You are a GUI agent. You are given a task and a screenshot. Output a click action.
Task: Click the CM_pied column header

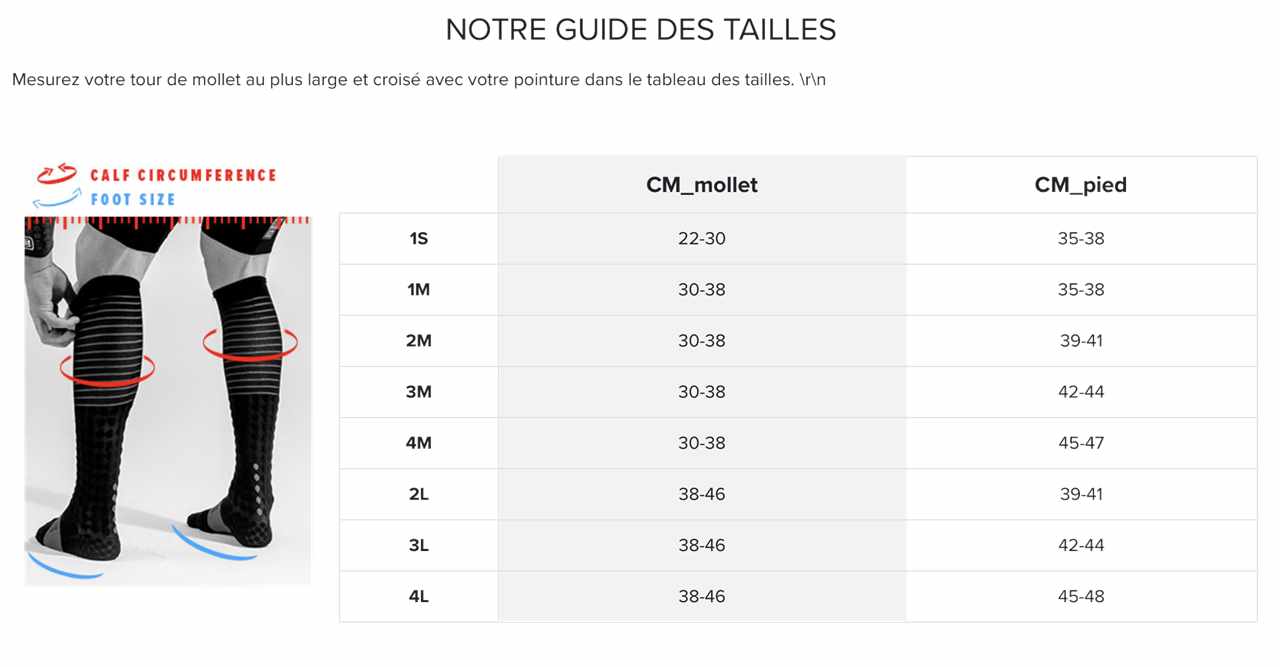1081,185
